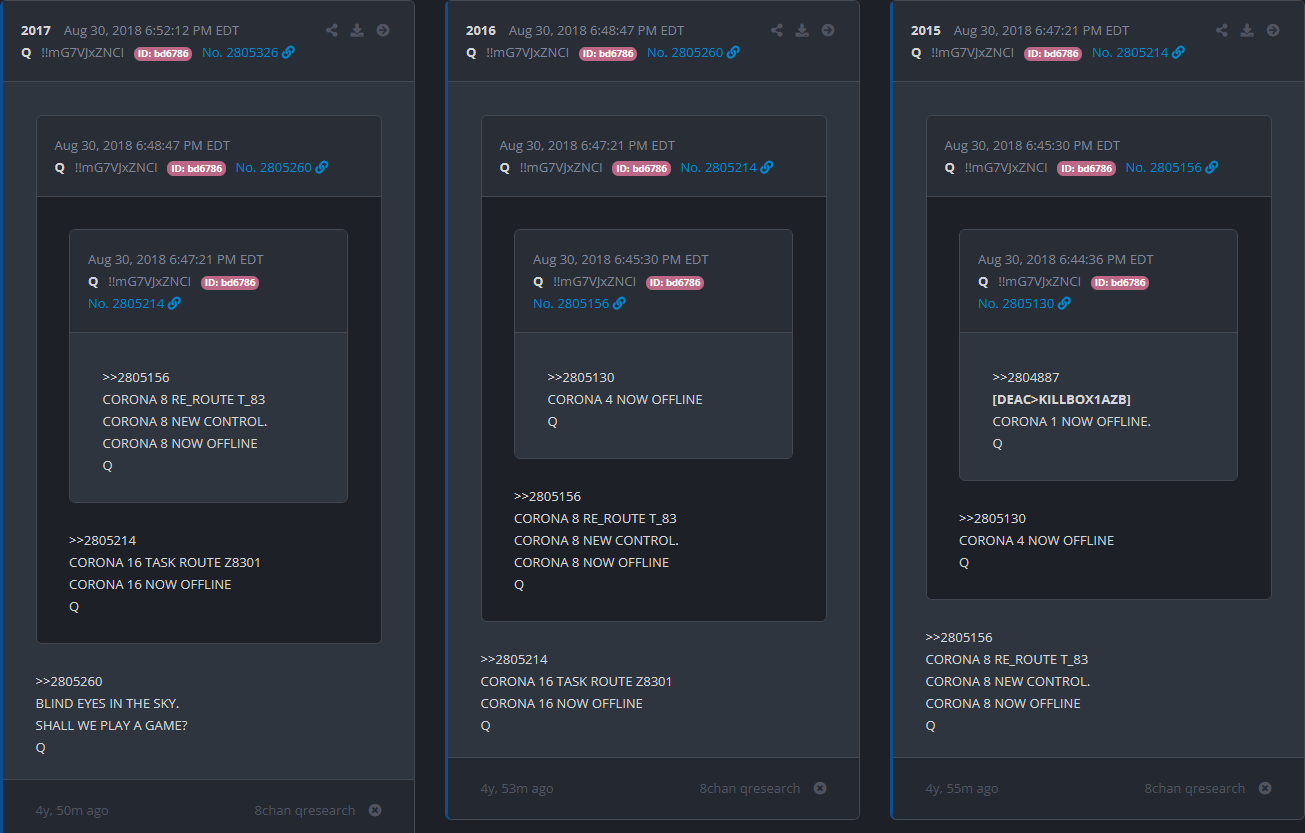
Task: Open the No. 2805130 link in post 2015
Action: 1025,303
